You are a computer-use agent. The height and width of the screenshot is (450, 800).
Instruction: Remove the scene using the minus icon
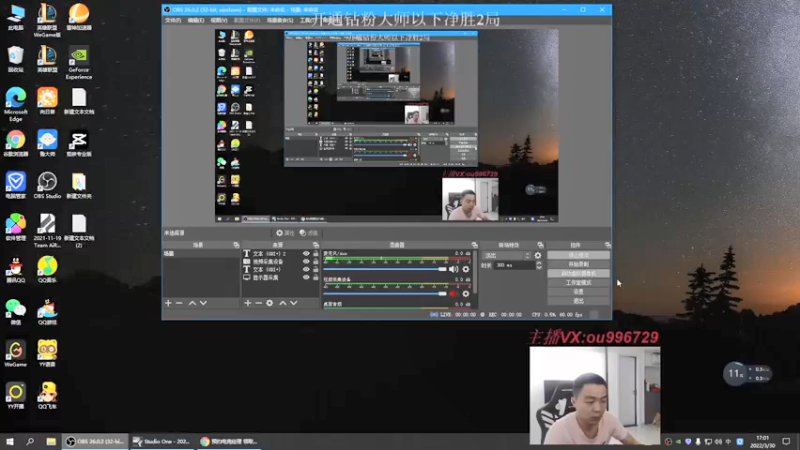[x=179, y=303]
